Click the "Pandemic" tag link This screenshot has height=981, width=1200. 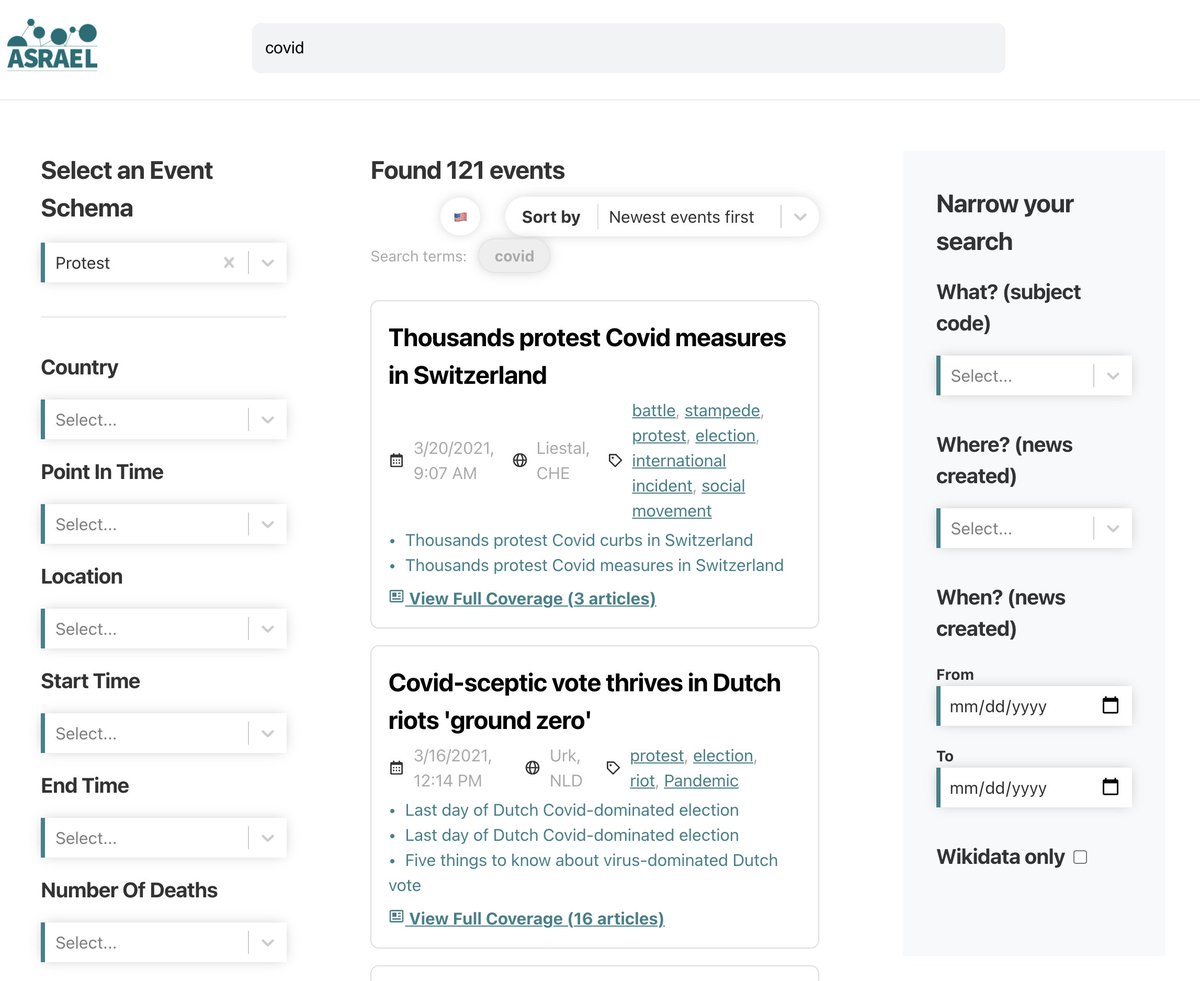701,781
